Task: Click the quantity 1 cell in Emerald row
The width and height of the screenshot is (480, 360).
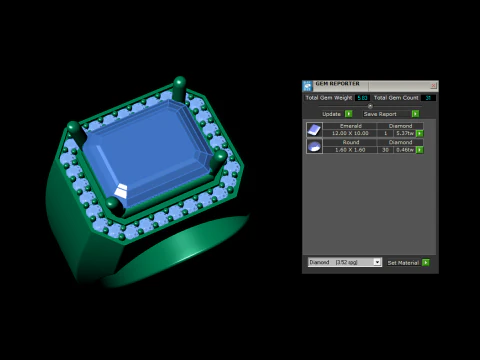Action: pyautogui.click(x=385, y=133)
